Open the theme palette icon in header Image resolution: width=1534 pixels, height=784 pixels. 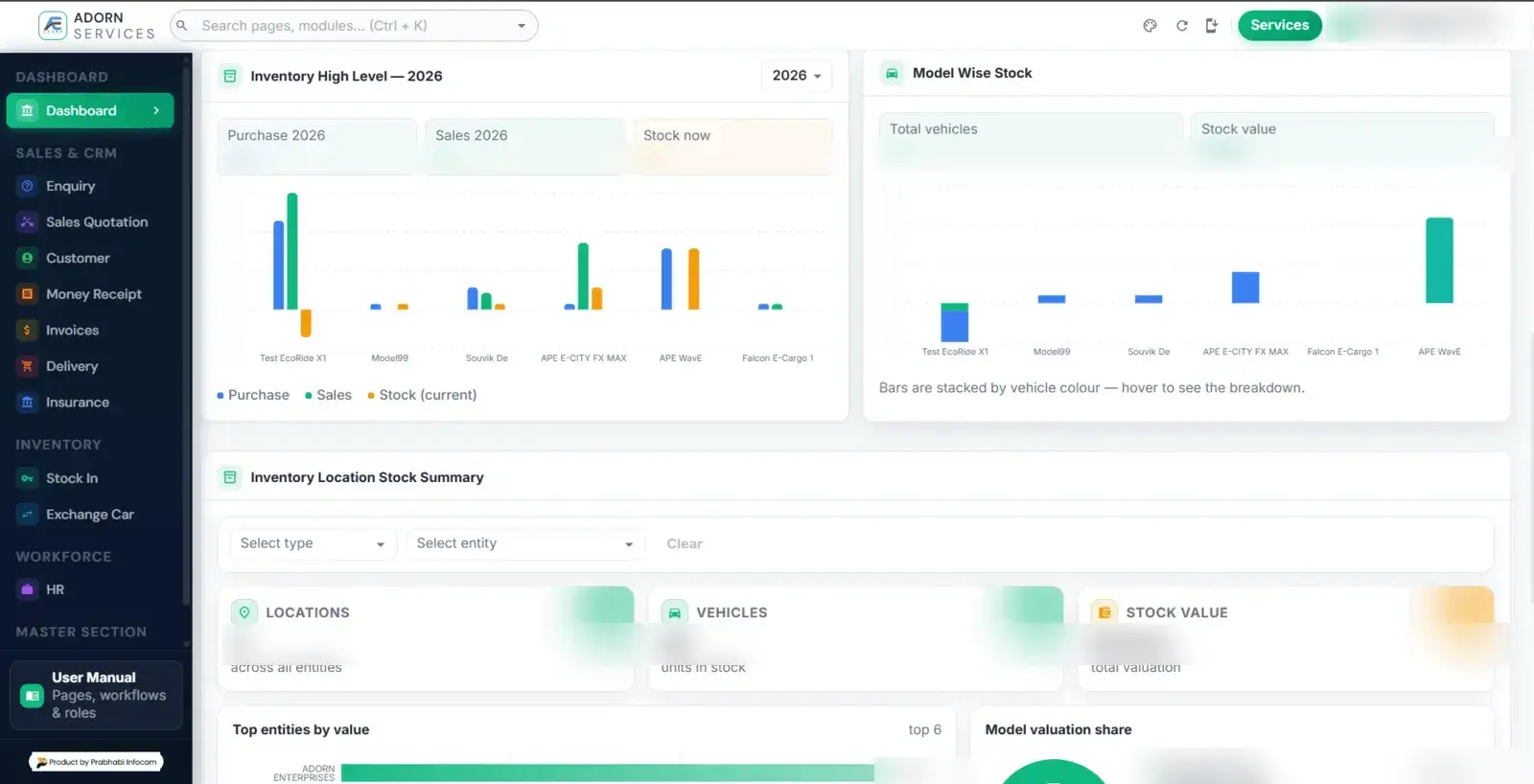pos(1150,26)
